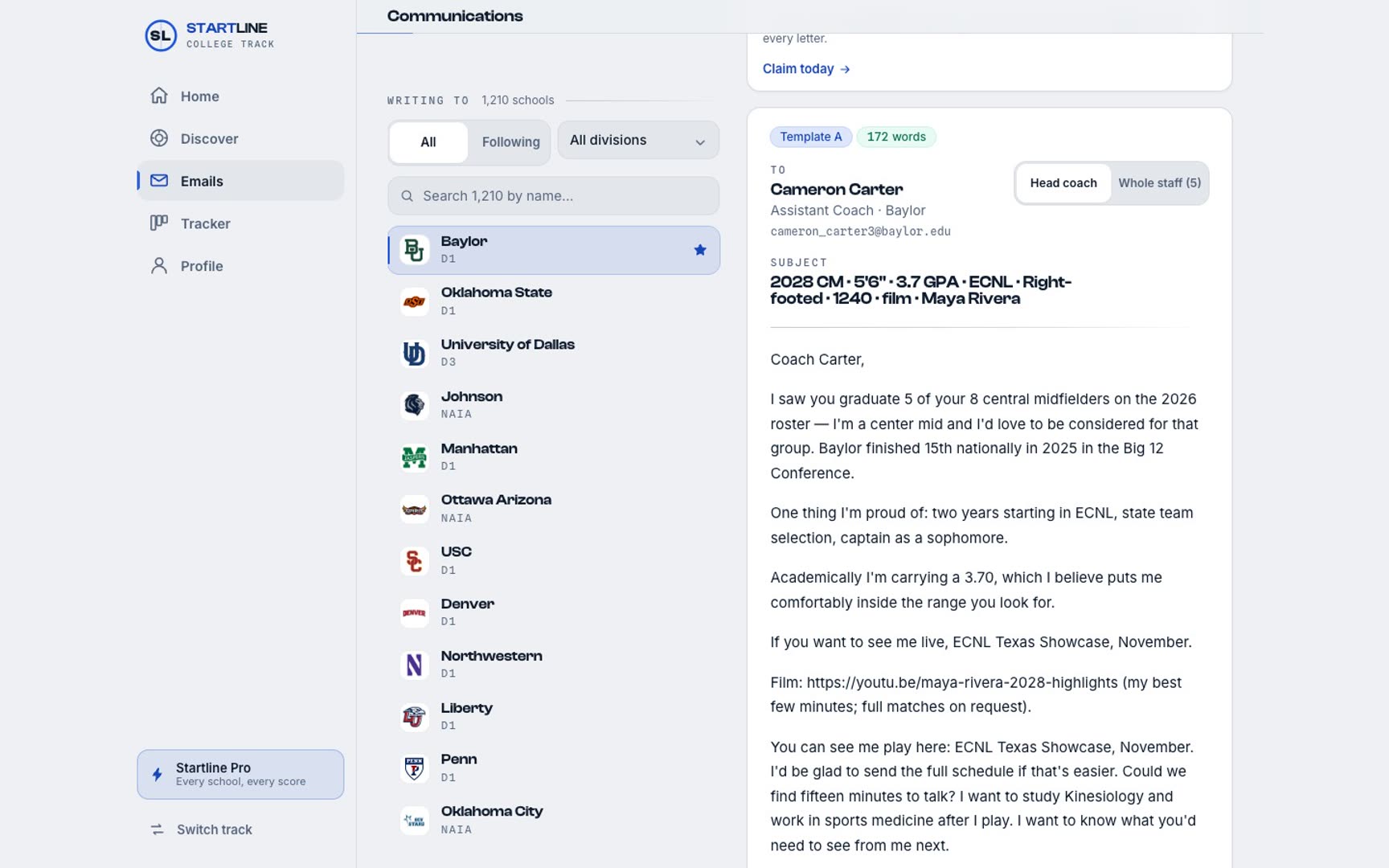This screenshot has width=1389, height=868.
Task: Click the Template A badge
Action: (811, 137)
